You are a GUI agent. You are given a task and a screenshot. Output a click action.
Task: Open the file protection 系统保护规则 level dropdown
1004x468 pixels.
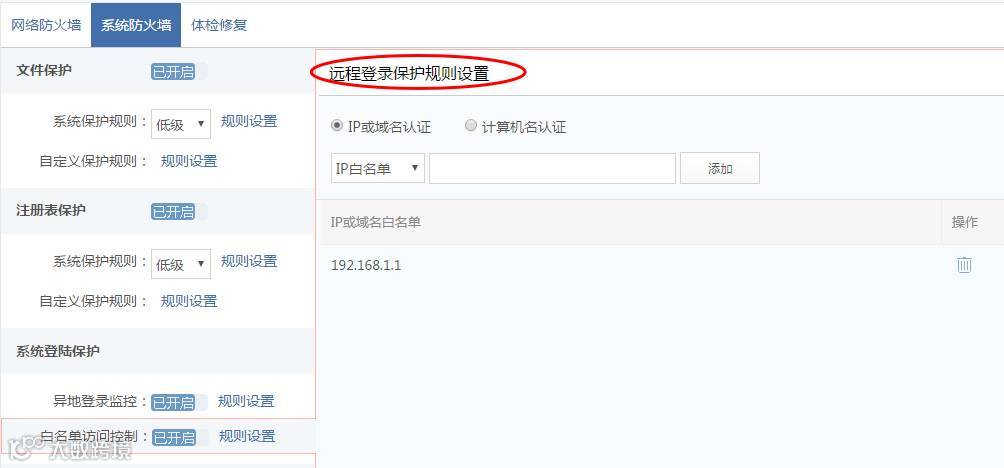coord(181,124)
